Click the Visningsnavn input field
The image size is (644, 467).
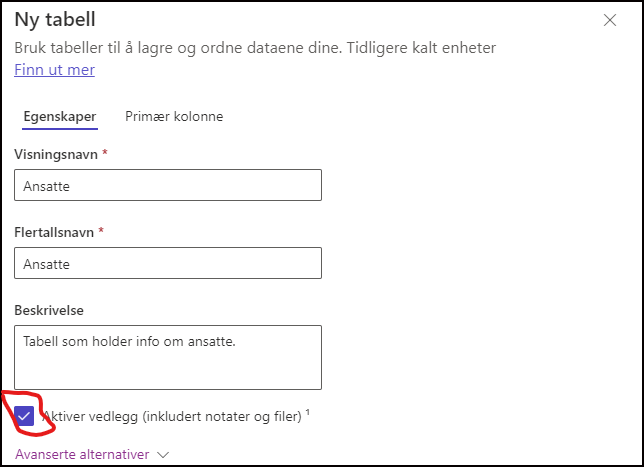point(168,185)
